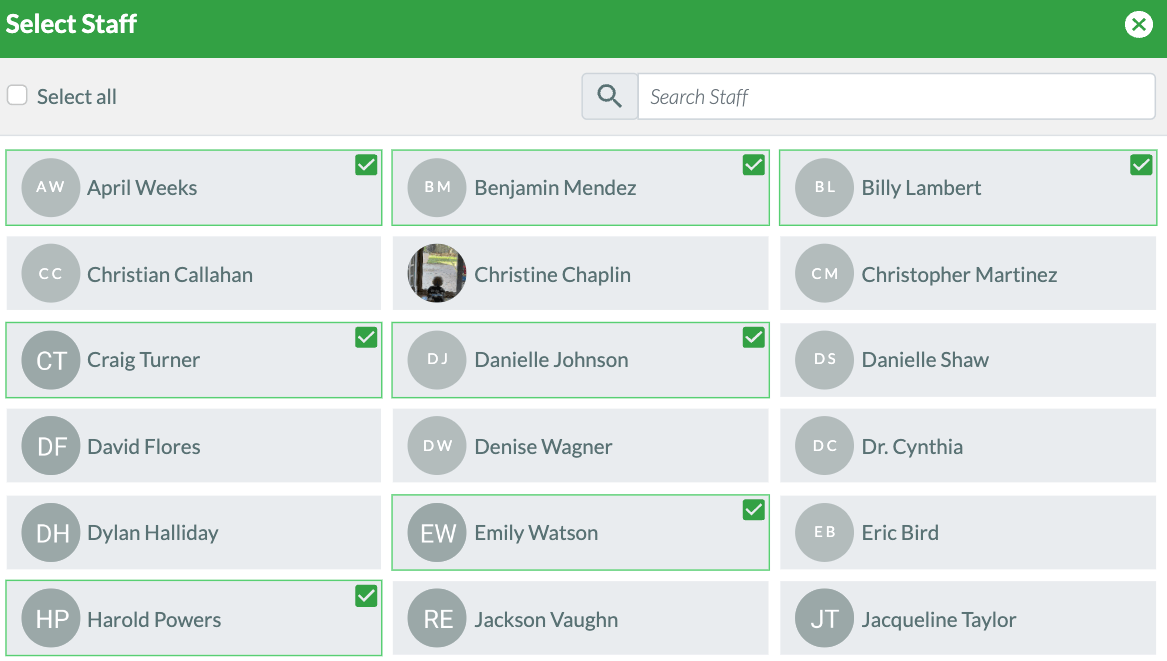Click the Harold Powers name label
Image resolution: width=1167 pixels, height=661 pixels.
[x=154, y=619]
